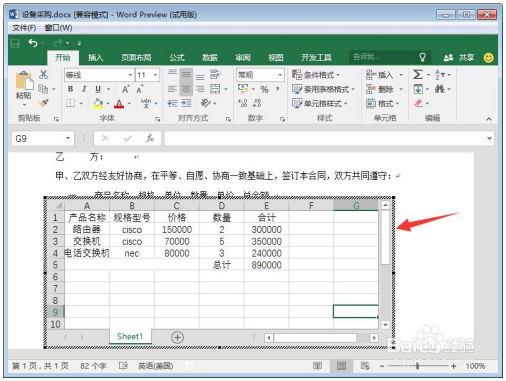
Task: Click the AutoSum sigma icon
Action: (x=418, y=74)
